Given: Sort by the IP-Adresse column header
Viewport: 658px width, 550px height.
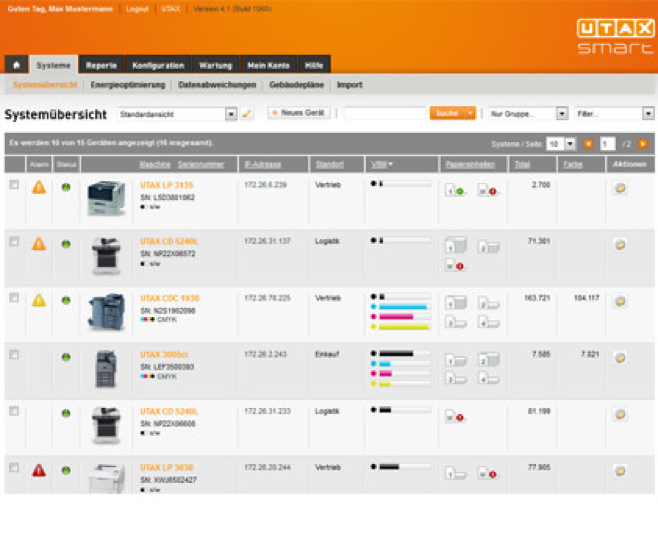Looking at the screenshot, I should pyautogui.click(x=263, y=164).
